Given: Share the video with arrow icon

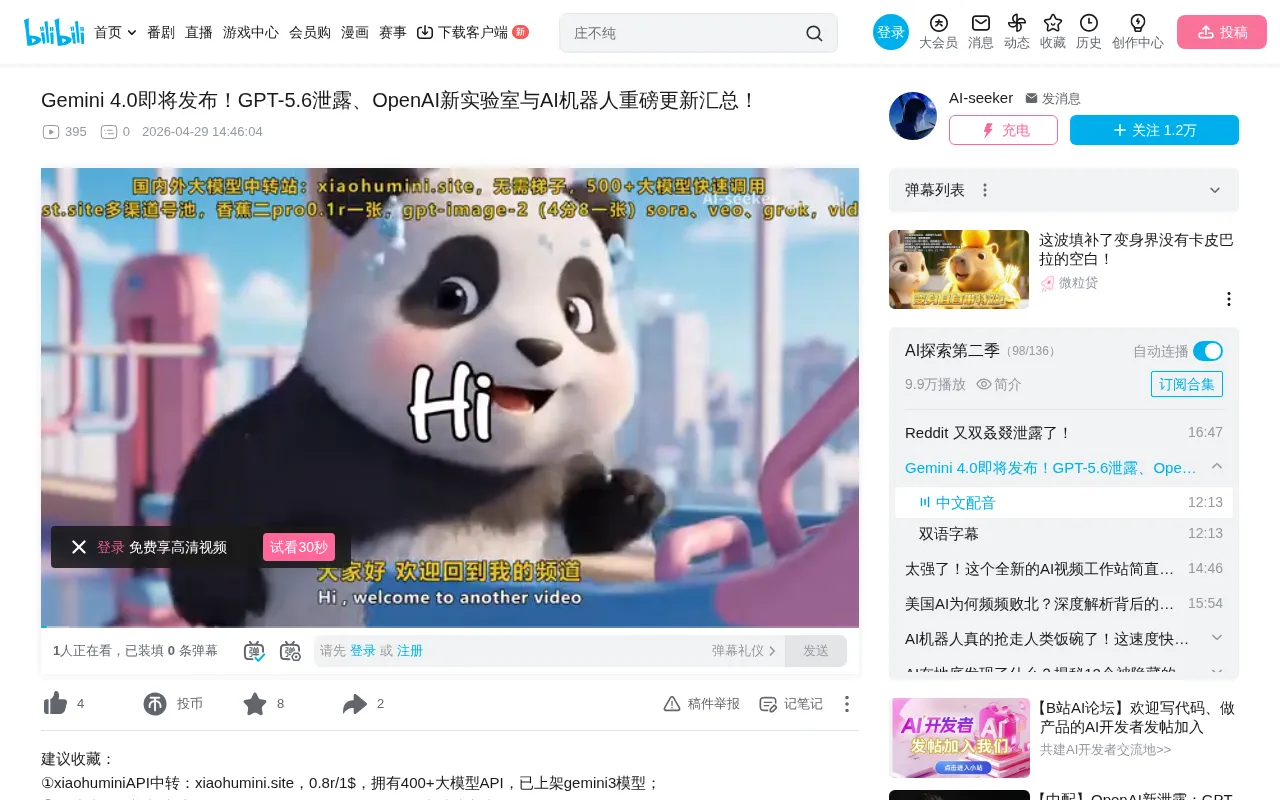Looking at the screenshot, I should [355, 704].
